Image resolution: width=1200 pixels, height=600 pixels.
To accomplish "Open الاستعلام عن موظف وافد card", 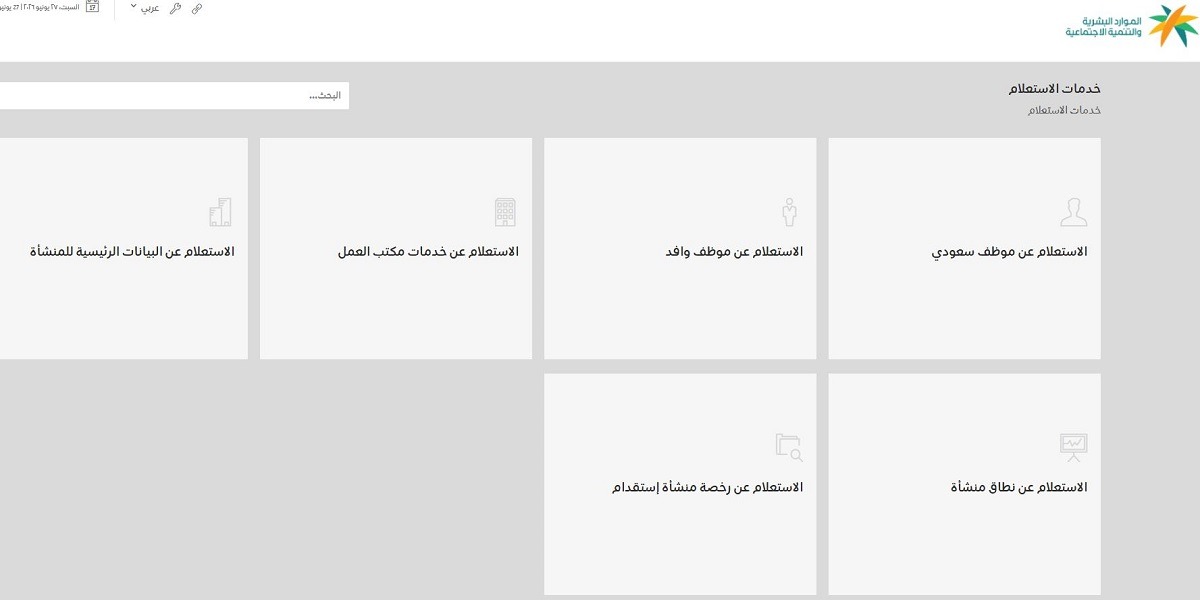I will pos(680,248).
